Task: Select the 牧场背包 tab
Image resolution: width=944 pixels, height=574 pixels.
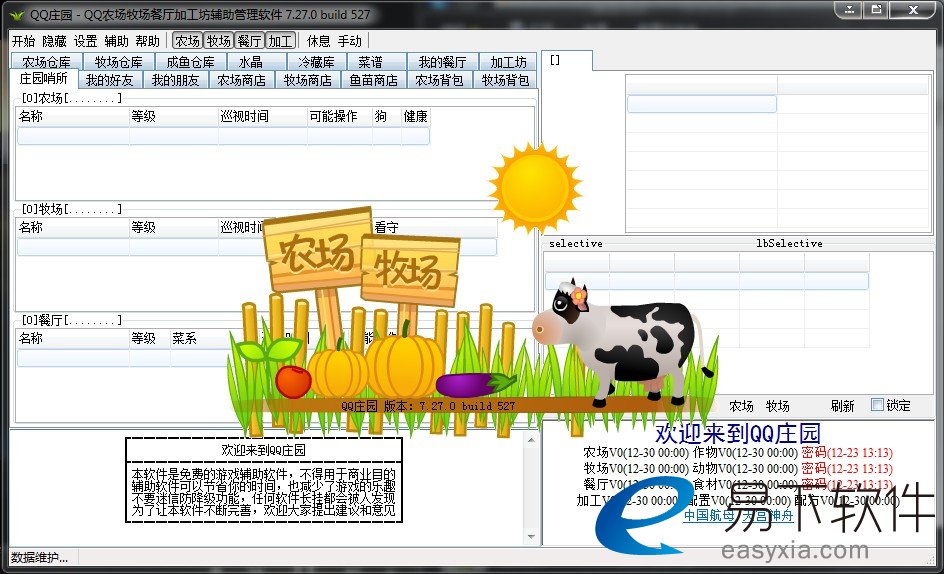Action: click(505, 80)
